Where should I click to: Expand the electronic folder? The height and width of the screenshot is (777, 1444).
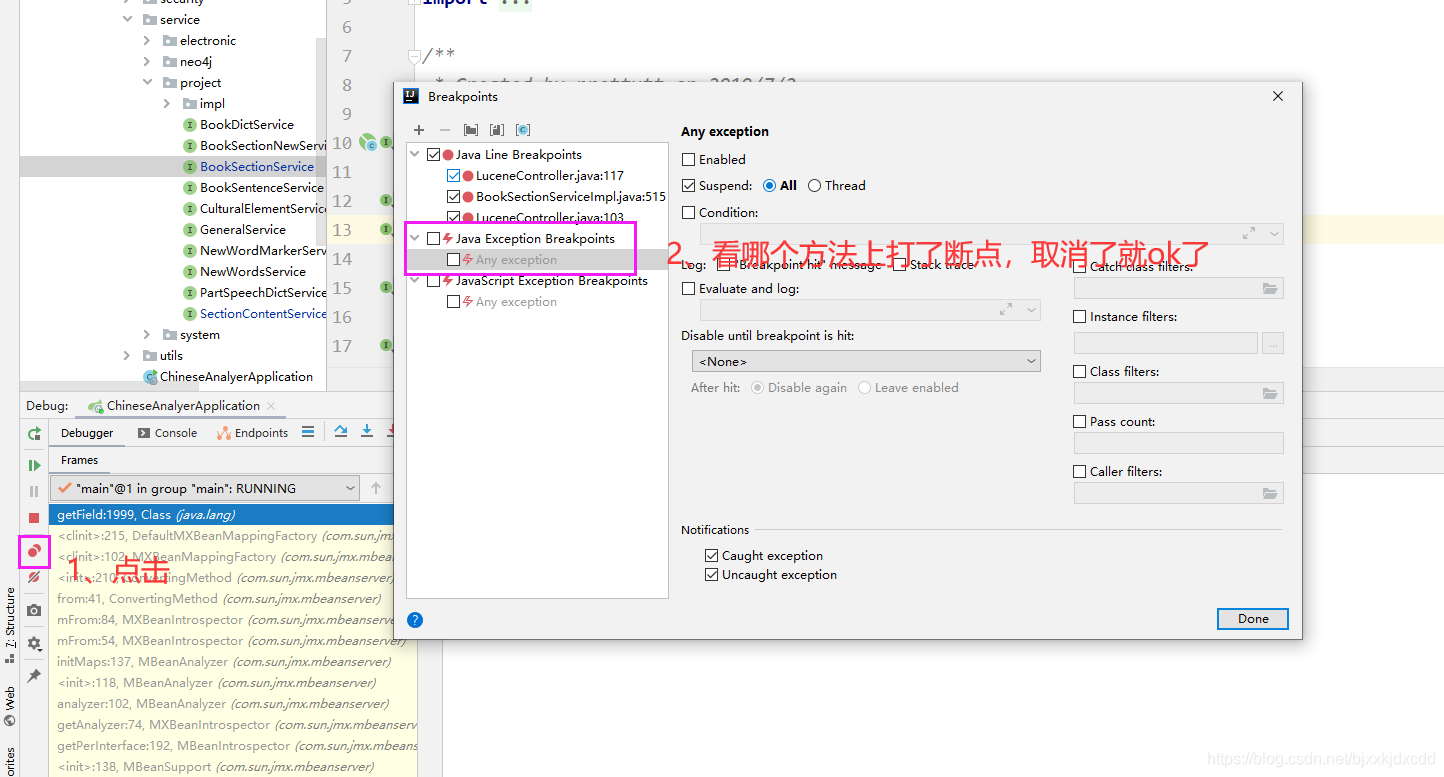click(x=147, y=40)
